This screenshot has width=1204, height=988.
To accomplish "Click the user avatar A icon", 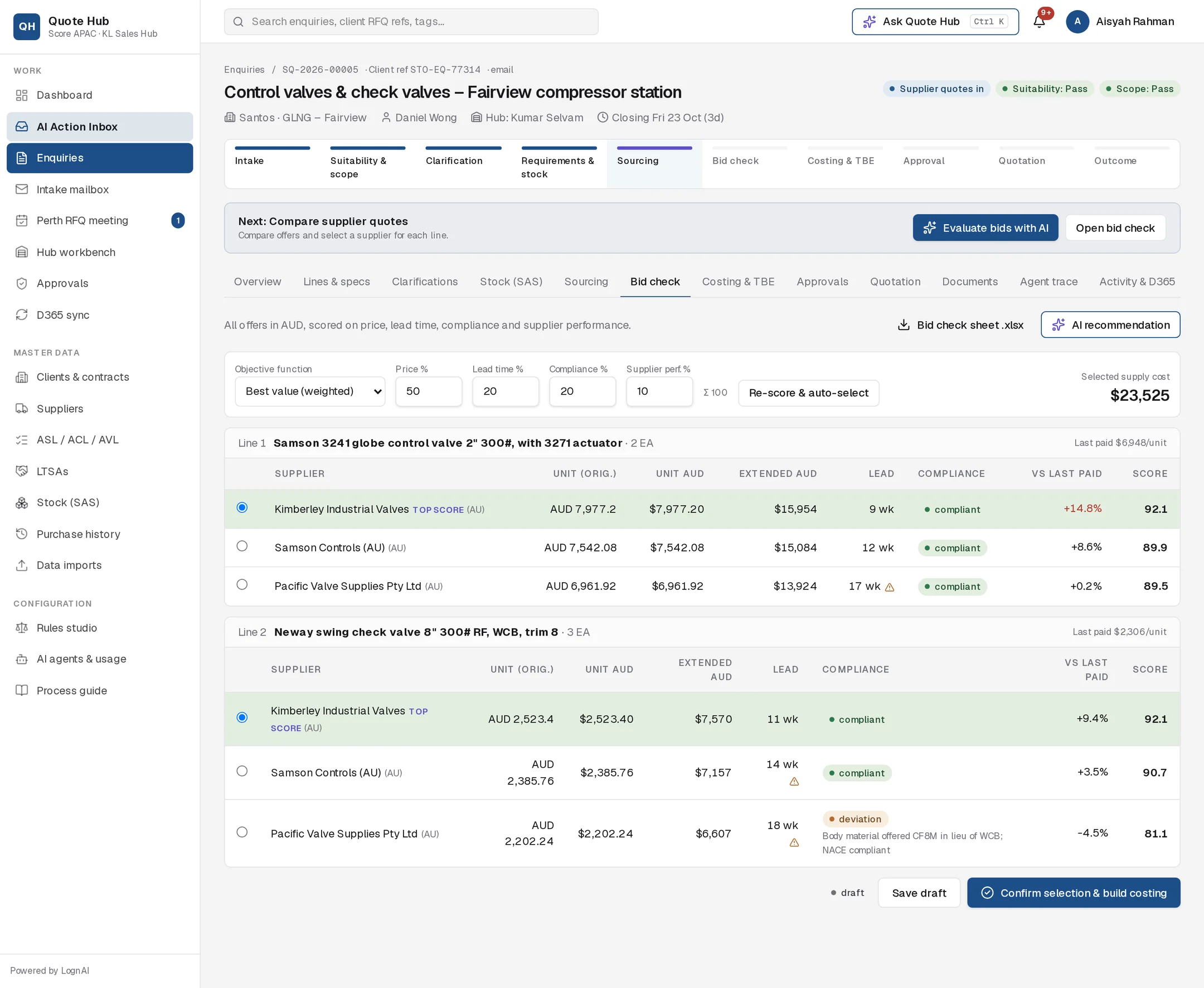I will point(1077,22).
